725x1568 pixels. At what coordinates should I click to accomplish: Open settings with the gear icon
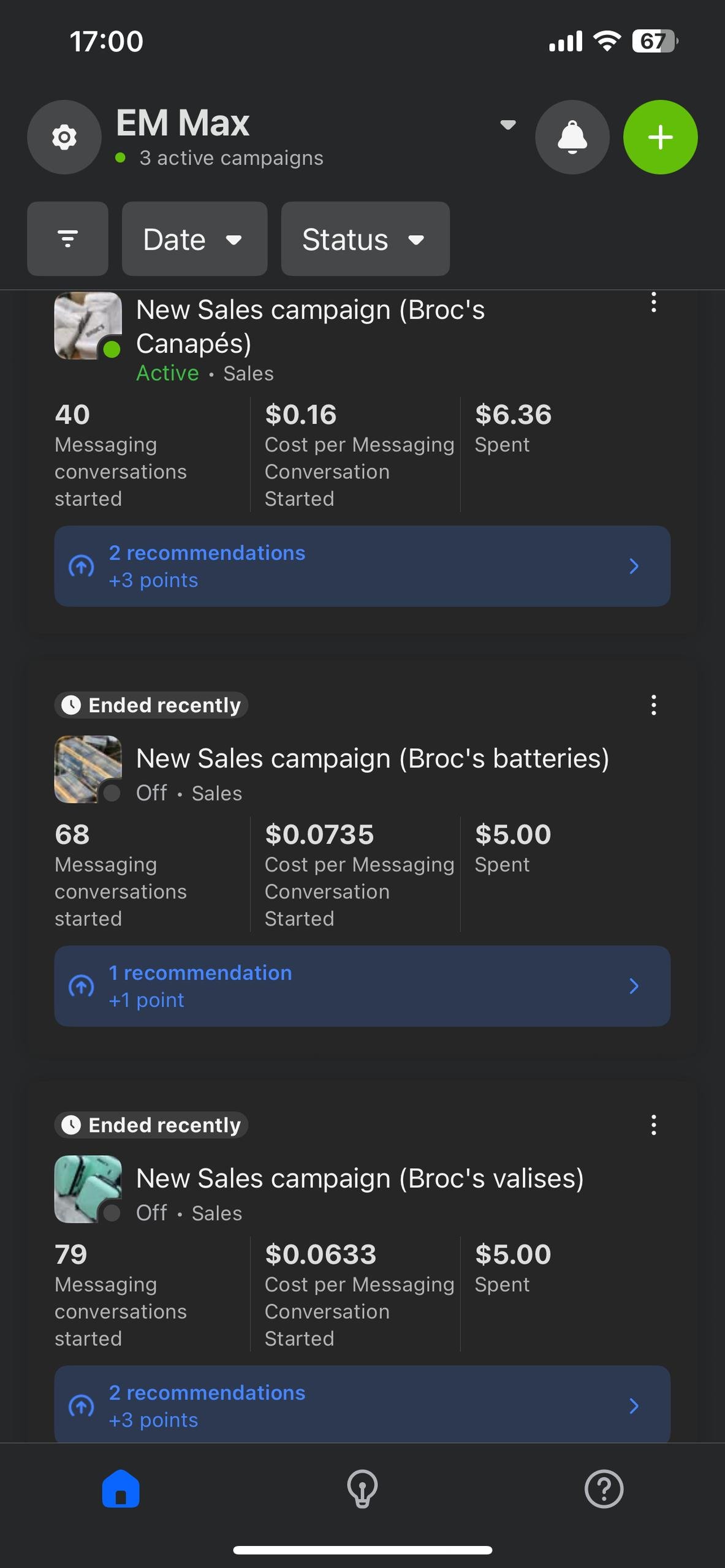64,137
